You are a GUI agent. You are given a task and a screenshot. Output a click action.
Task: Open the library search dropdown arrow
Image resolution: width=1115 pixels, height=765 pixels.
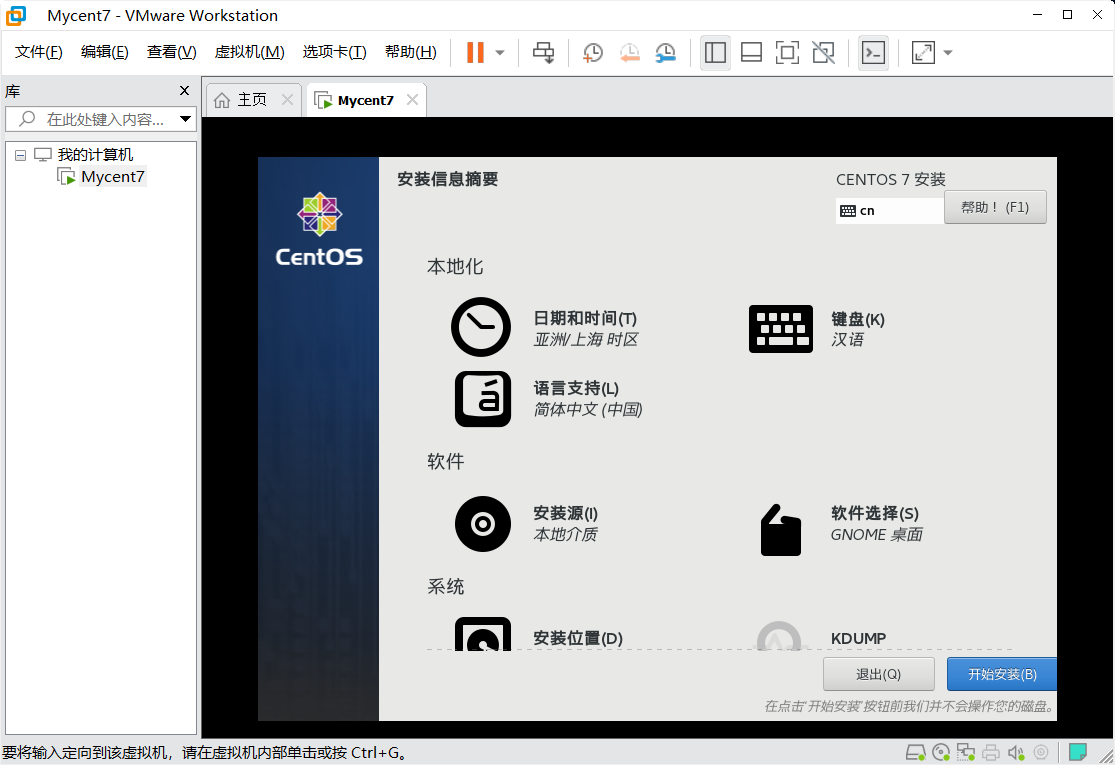(x=185, y=119)
